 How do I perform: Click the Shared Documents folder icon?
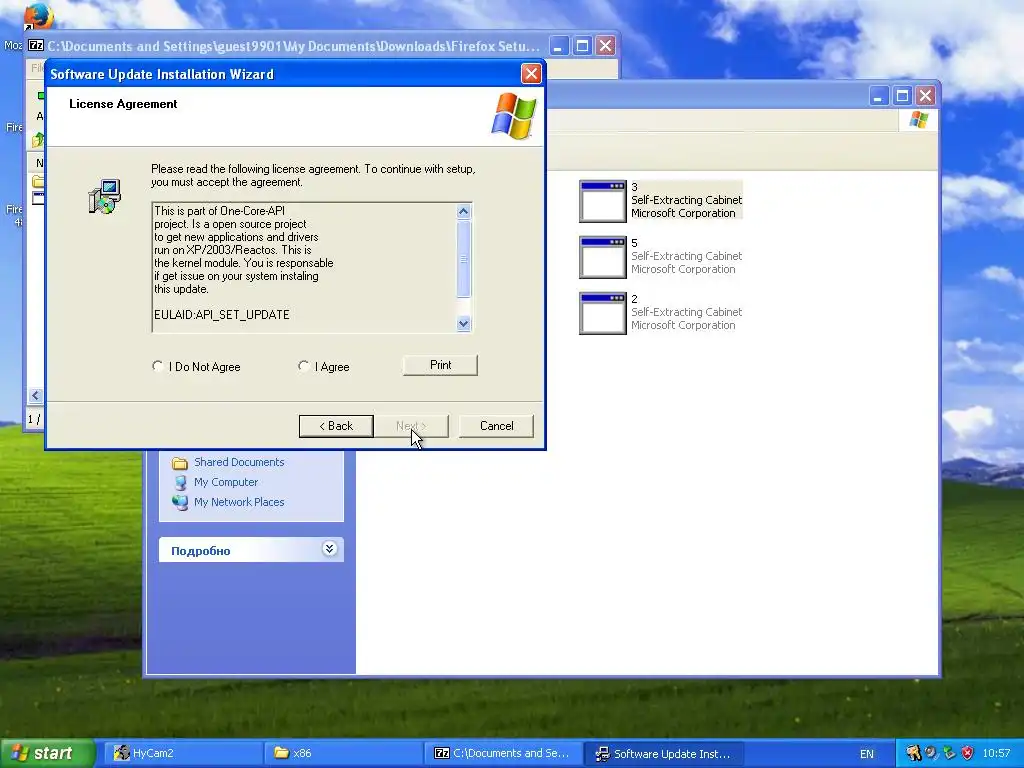coord(180,463)
